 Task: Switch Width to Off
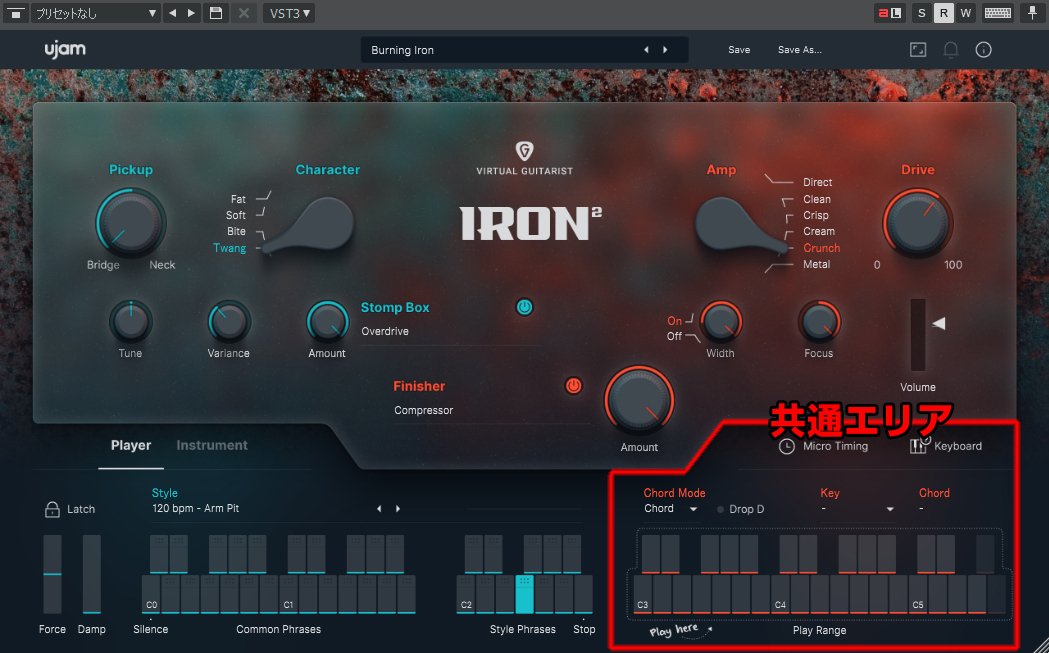(x=674, y=336)
